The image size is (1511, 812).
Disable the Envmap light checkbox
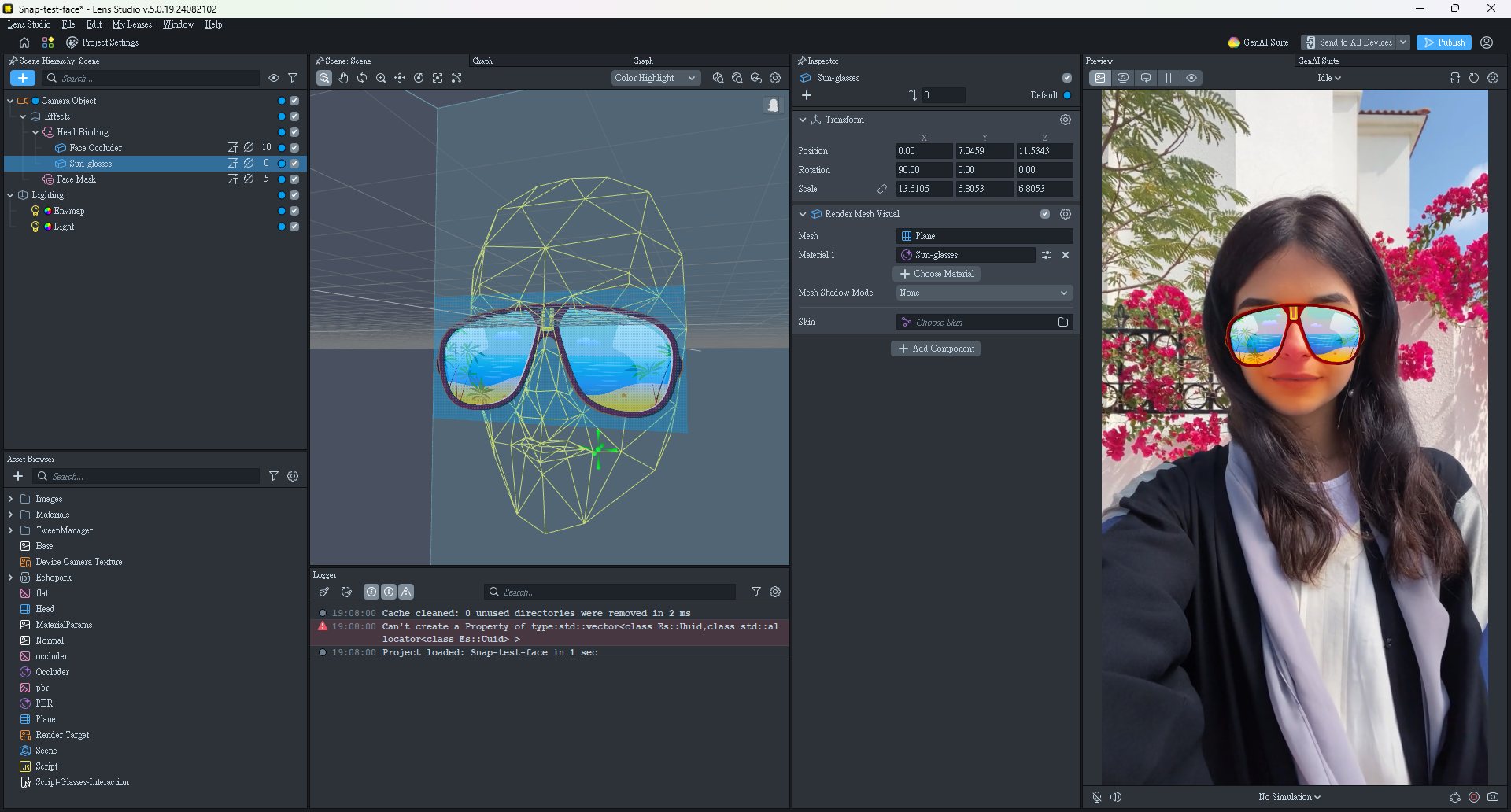(x=294, y=211)
